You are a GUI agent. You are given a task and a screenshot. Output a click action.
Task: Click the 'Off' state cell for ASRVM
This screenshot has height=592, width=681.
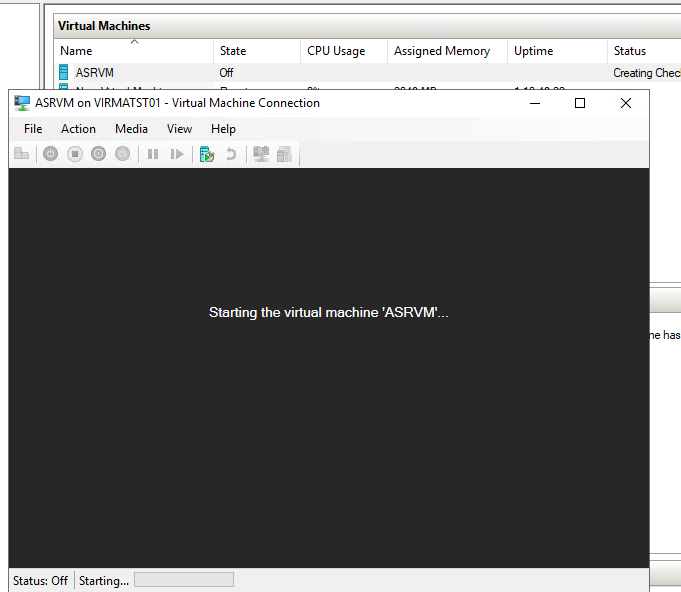[x=226, y=73]
